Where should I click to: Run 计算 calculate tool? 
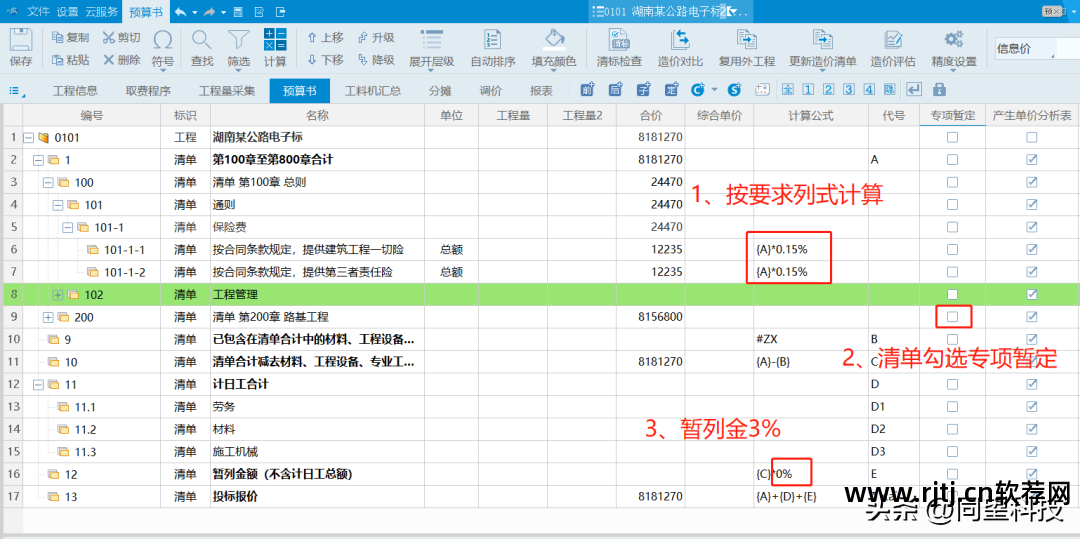pyautogui.click(x=275, y=48)
